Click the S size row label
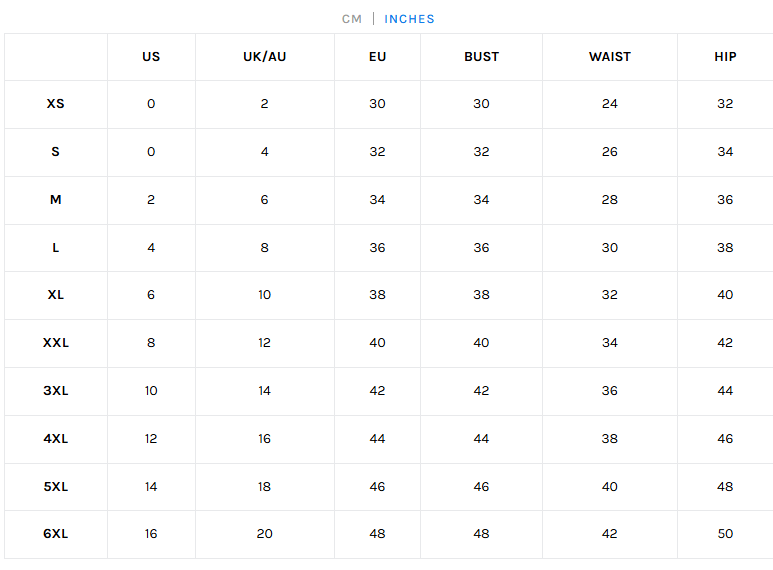The image size is (773, 570). pos(55,152)
